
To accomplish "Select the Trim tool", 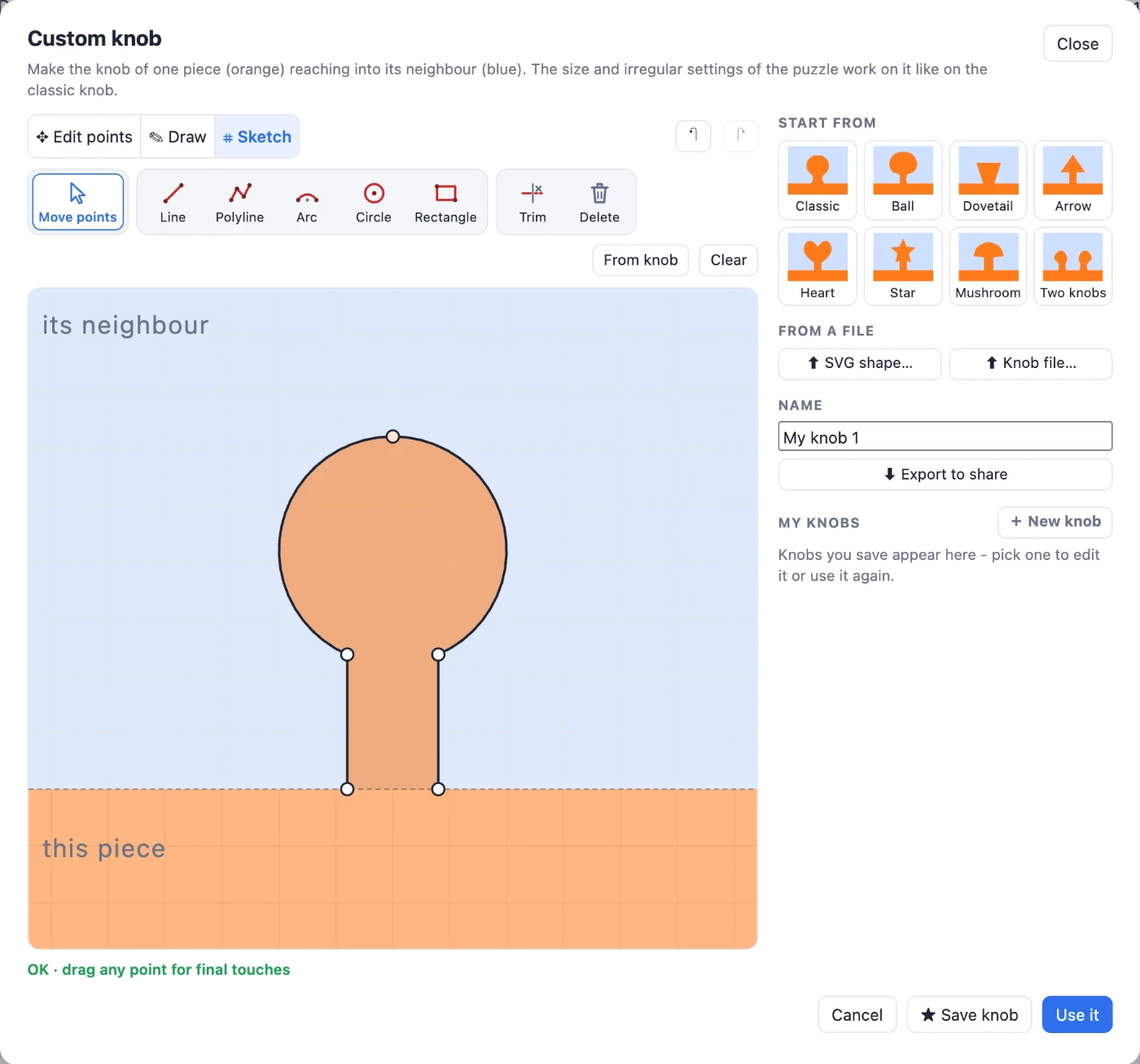I will (533, 203).
